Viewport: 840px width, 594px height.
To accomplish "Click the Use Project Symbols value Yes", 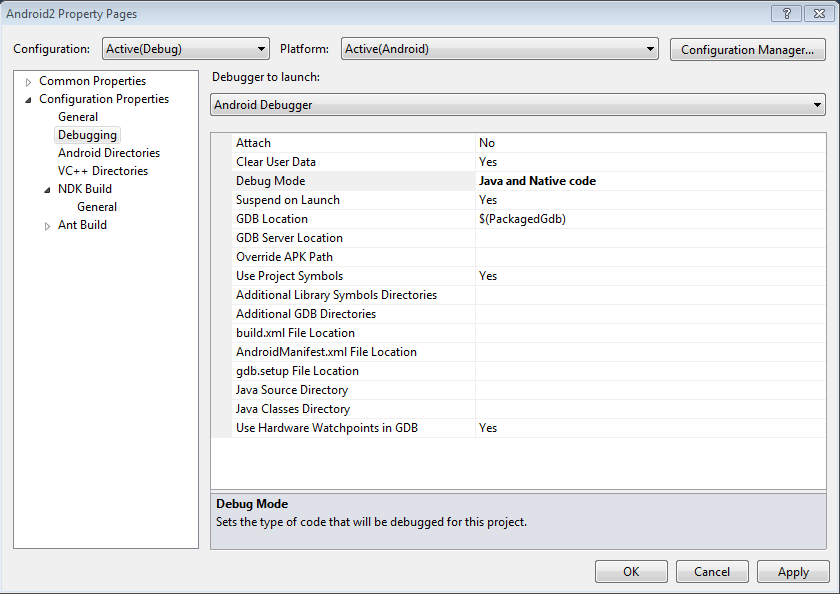I will pyautogui.click(x=488, y=276).
